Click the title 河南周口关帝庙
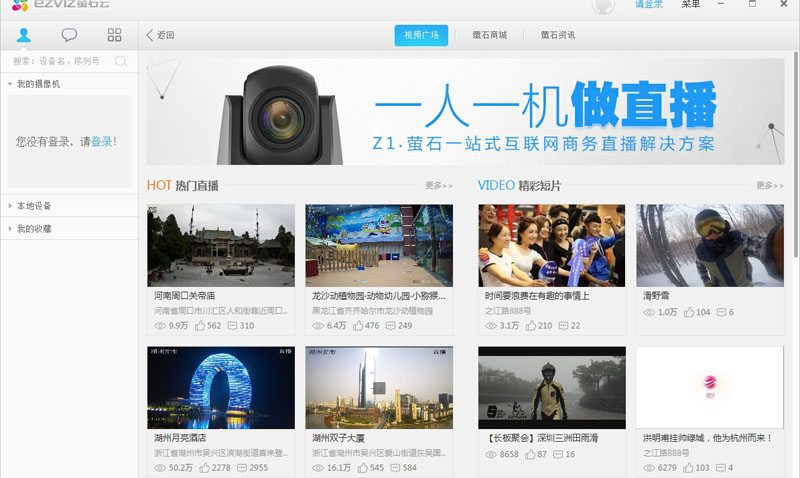This screenshot has width=800, height=478. pyautogui.click(x=185, y=296)
